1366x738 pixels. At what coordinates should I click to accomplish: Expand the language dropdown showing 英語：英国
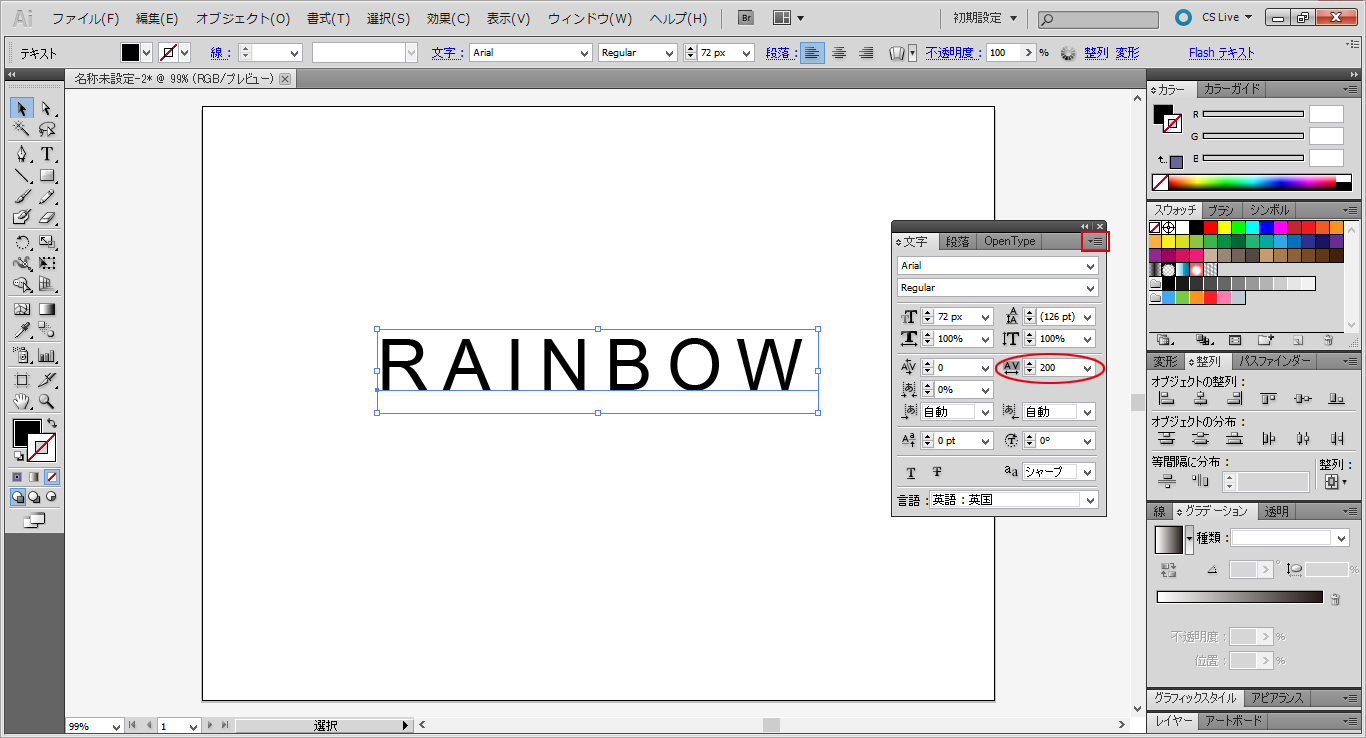(1090, 500)
